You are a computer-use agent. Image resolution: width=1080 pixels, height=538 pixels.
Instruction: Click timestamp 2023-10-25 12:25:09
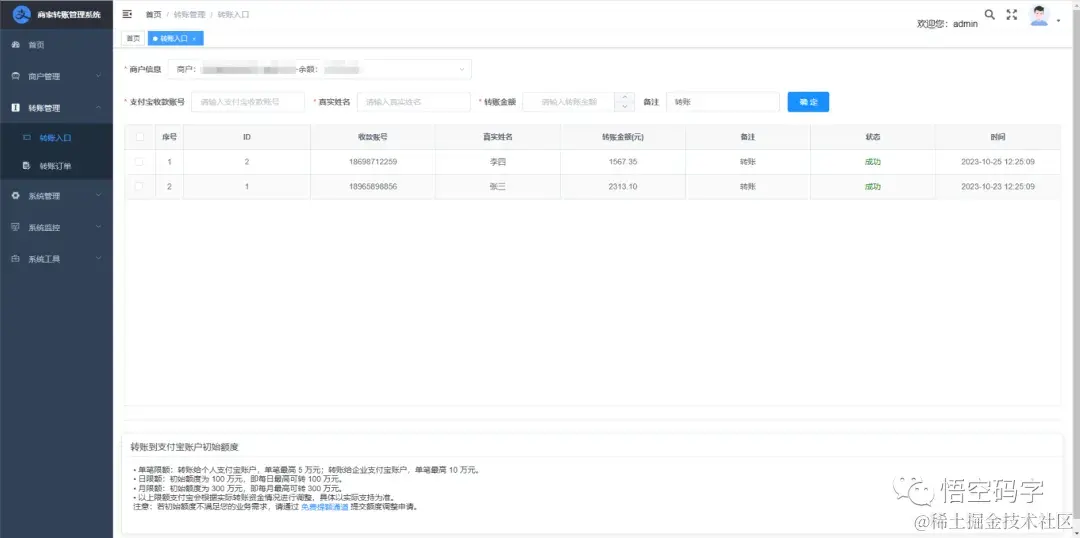click(x=998, y=162)
